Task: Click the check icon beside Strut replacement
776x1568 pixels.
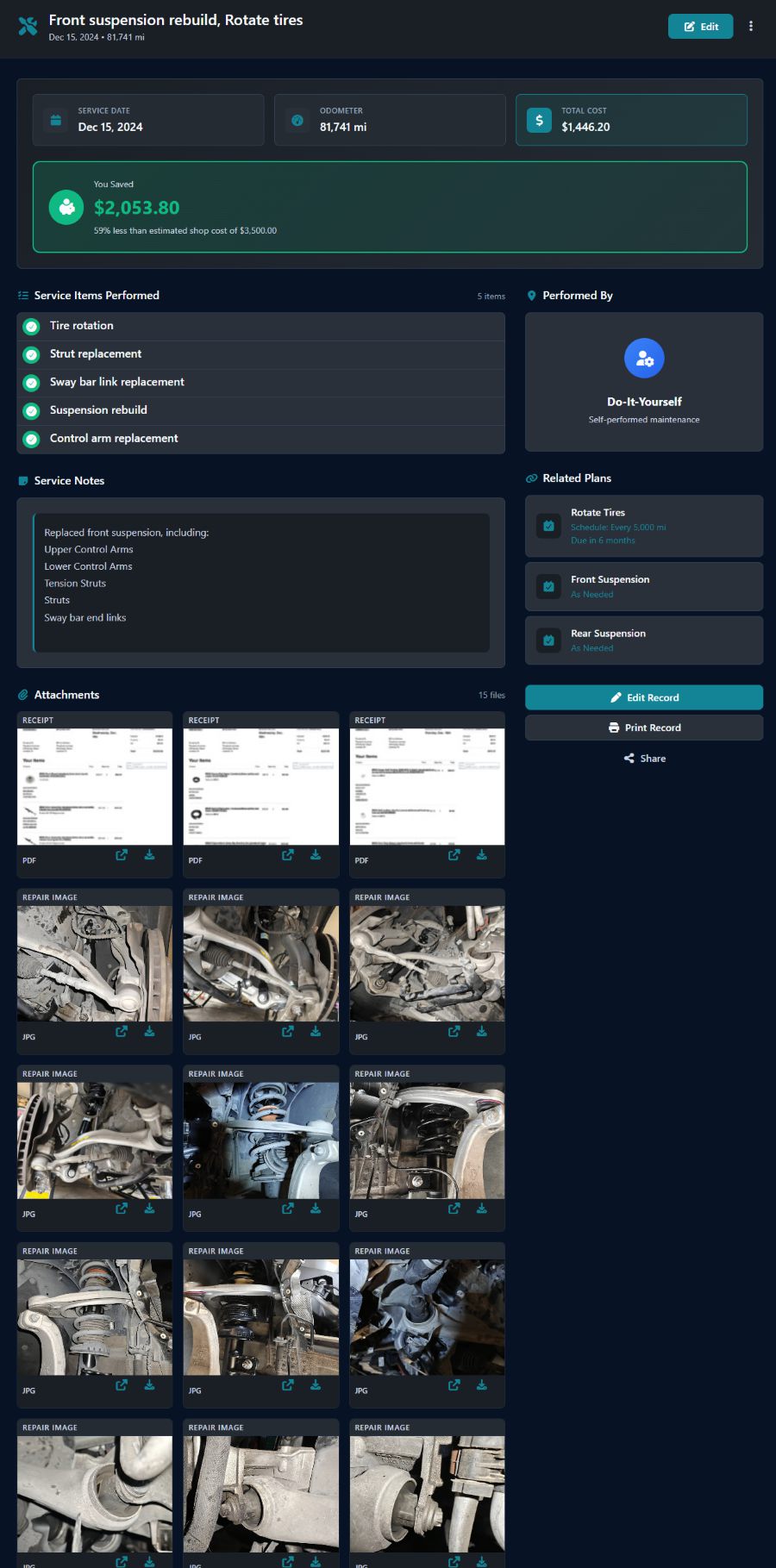Action: coord(32,354)
